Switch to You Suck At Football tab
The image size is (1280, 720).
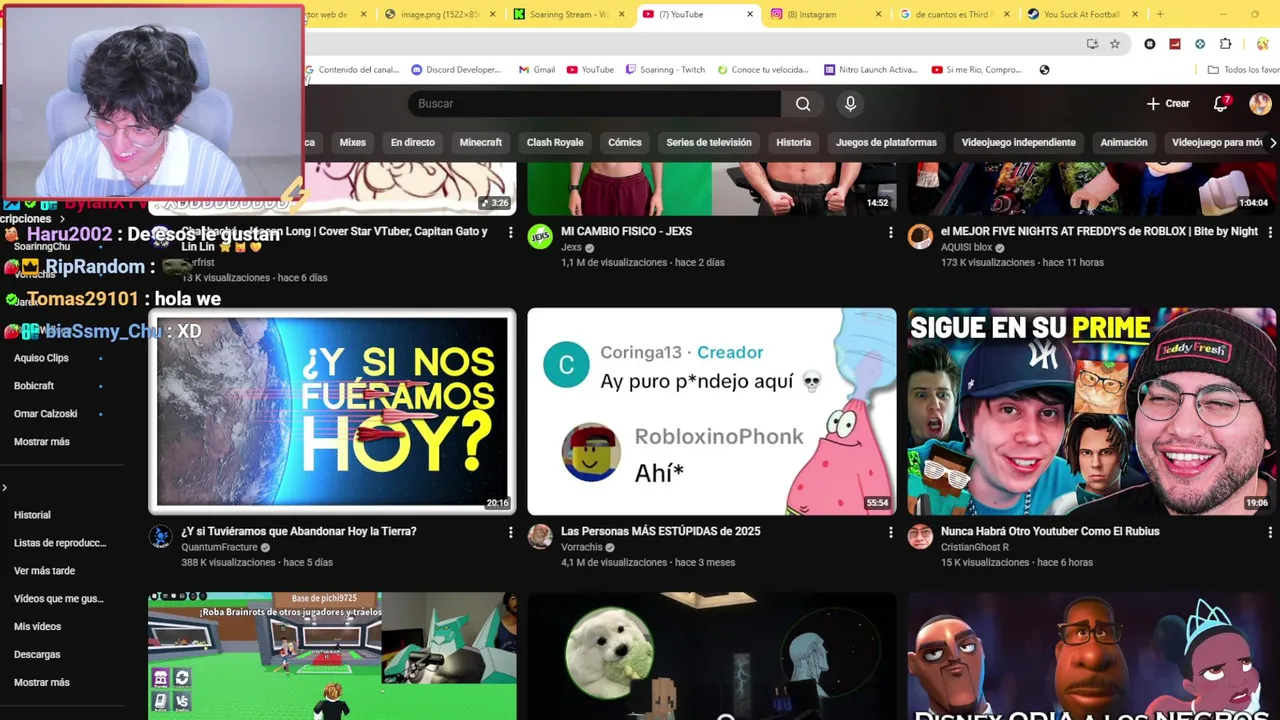[x=1082, y=14]
